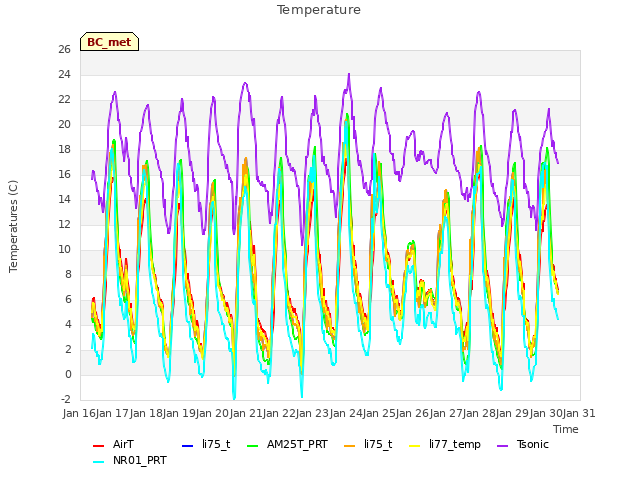640x480 pixels.
Task: Click the yellow li77_temp legend swatch
Action: 415,446
